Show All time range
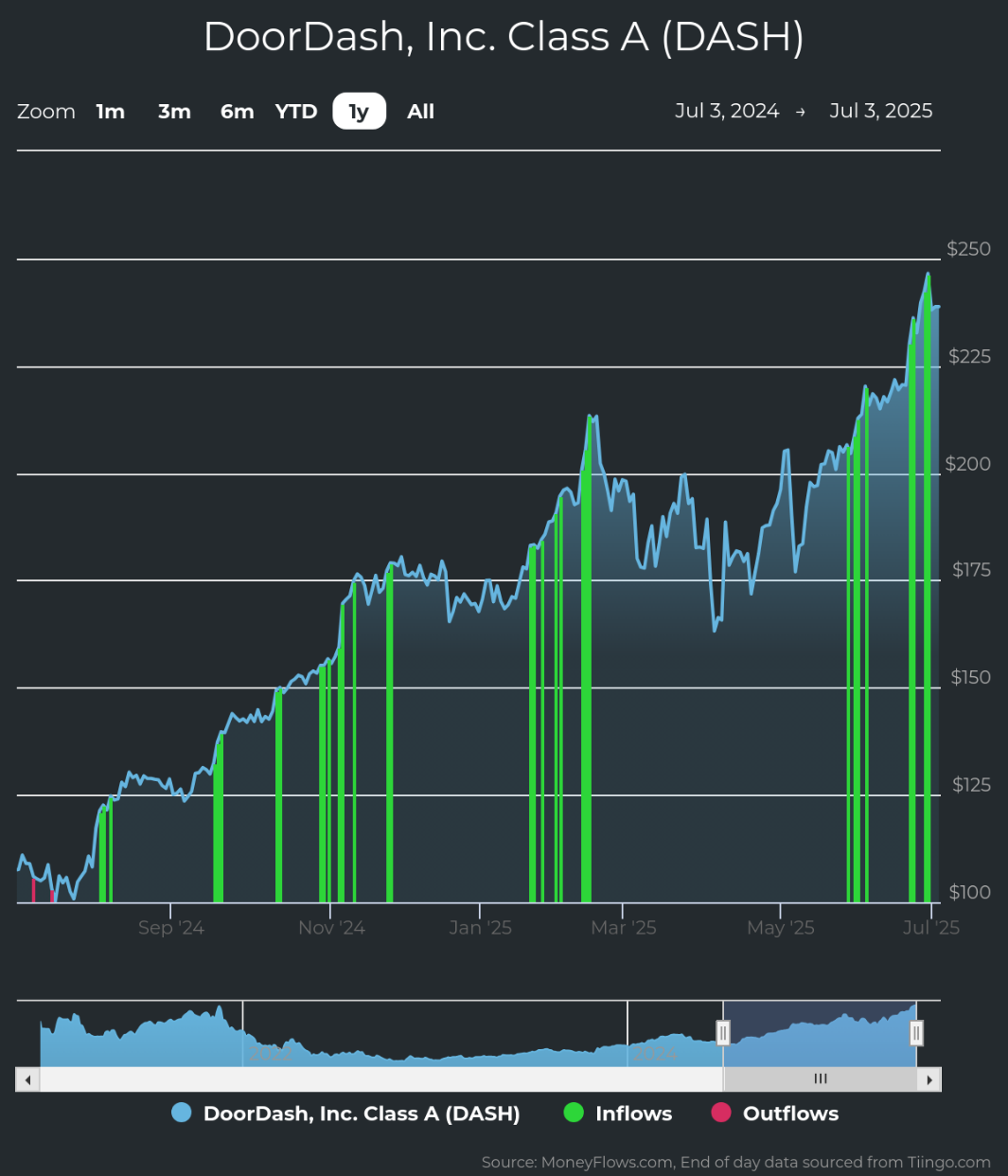This screenshot has width=1008, height=1176. pos(420,112)
